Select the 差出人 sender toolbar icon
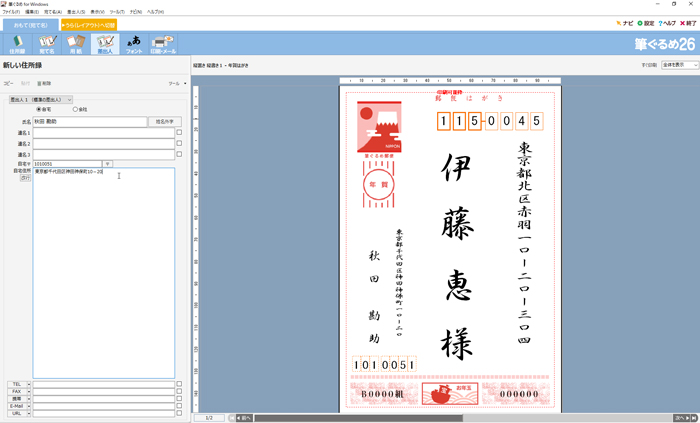Screen dimensions: 700x423 [105, 43]
